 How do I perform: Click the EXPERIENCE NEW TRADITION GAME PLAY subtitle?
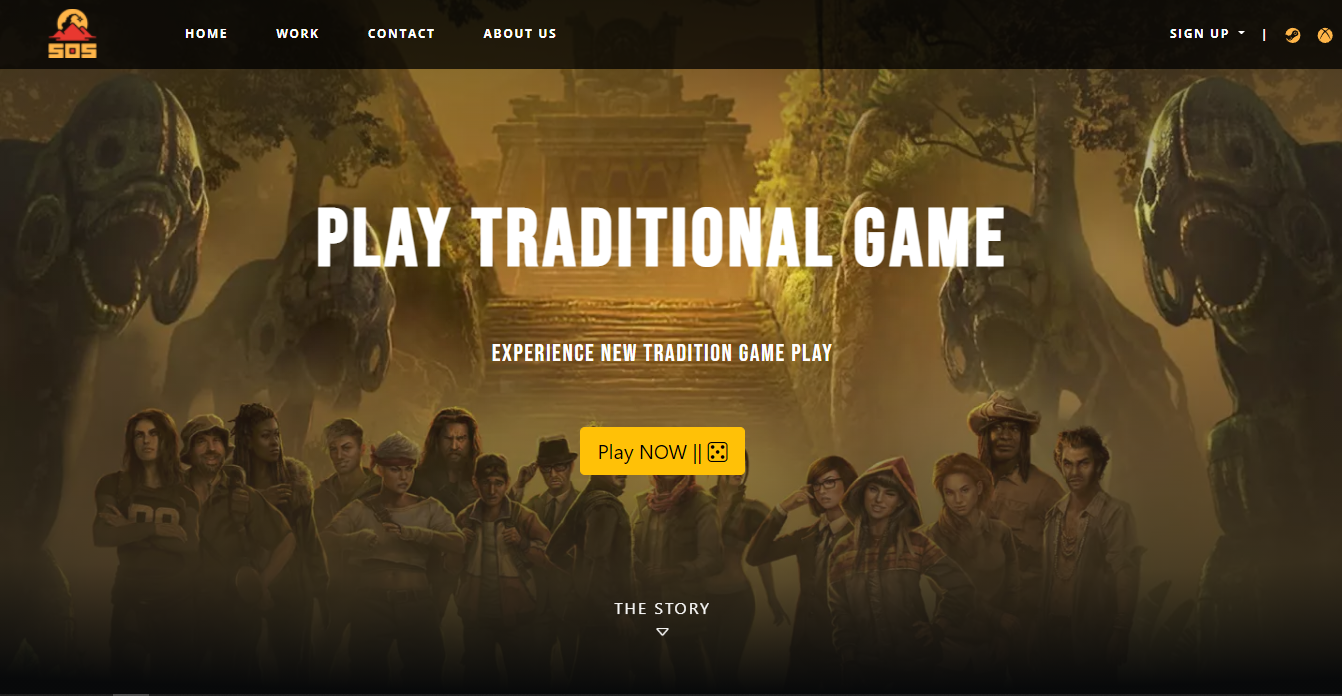[662, 353]
